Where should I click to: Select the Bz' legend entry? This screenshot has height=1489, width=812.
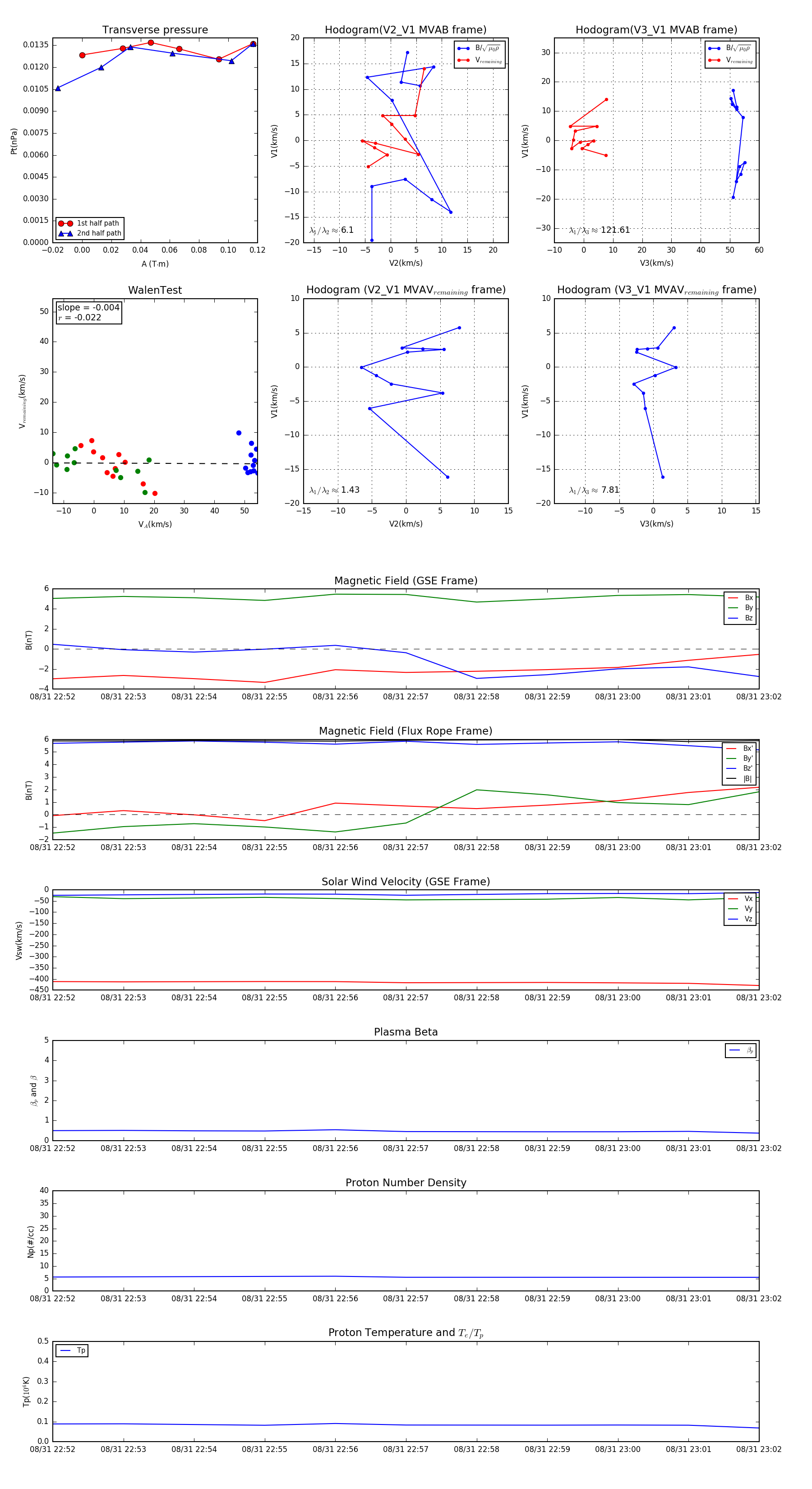[x=739, y=769]
